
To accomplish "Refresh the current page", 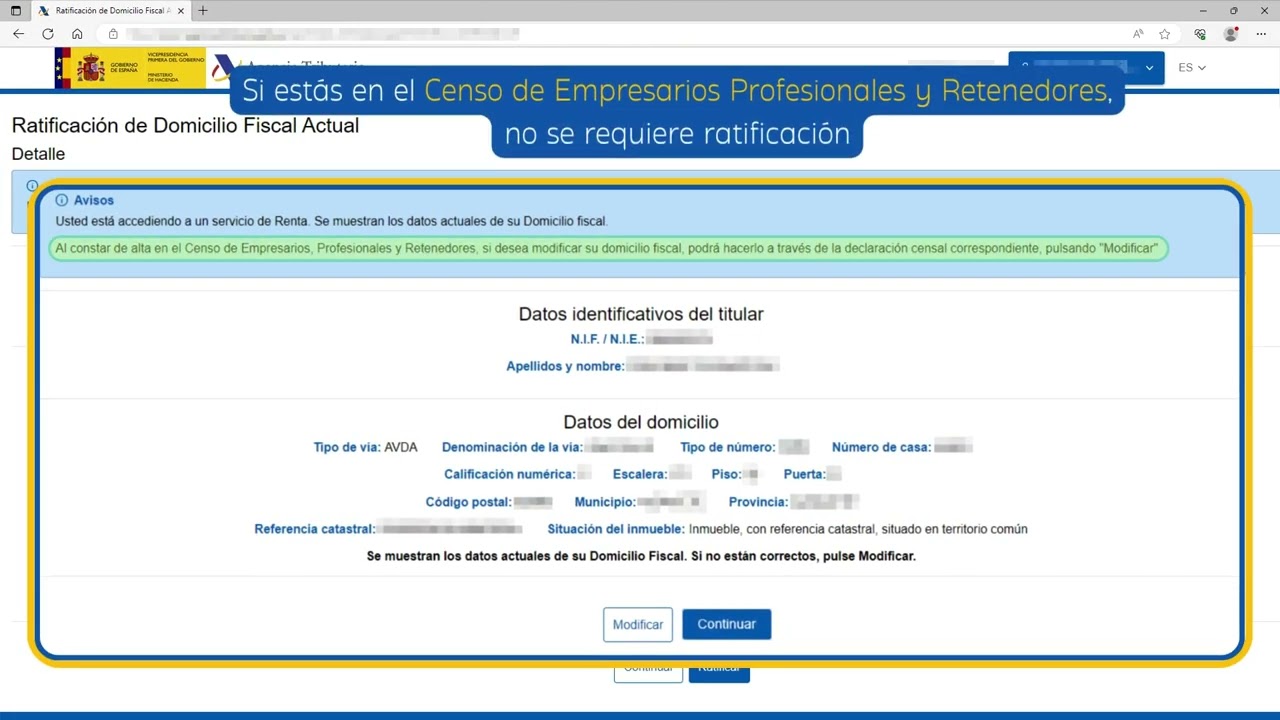I will 47,33.
